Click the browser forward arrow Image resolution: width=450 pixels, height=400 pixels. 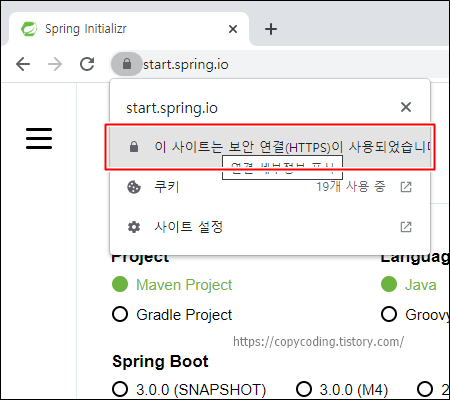[x=55, y=64]
